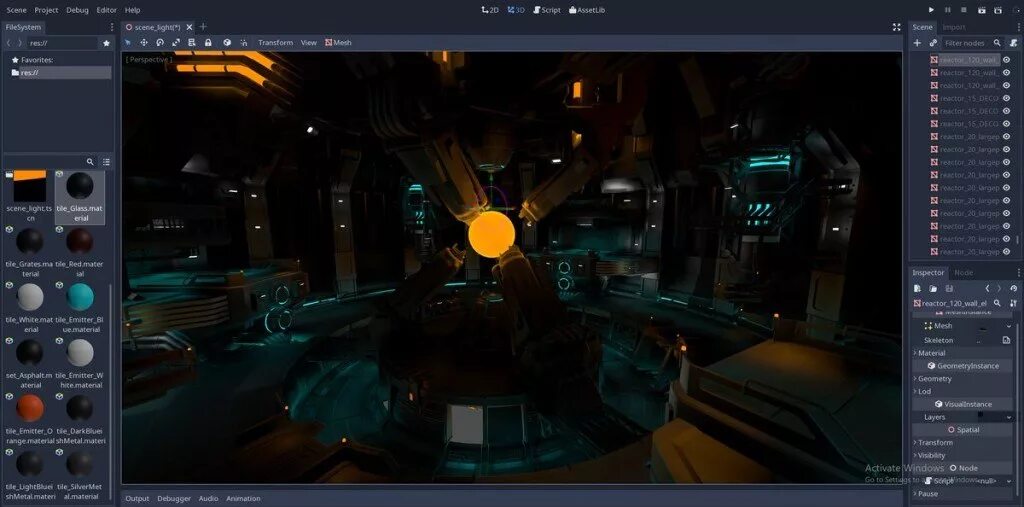Switch to the 2D workspace

pyautogui.click(x=490, y=10)
